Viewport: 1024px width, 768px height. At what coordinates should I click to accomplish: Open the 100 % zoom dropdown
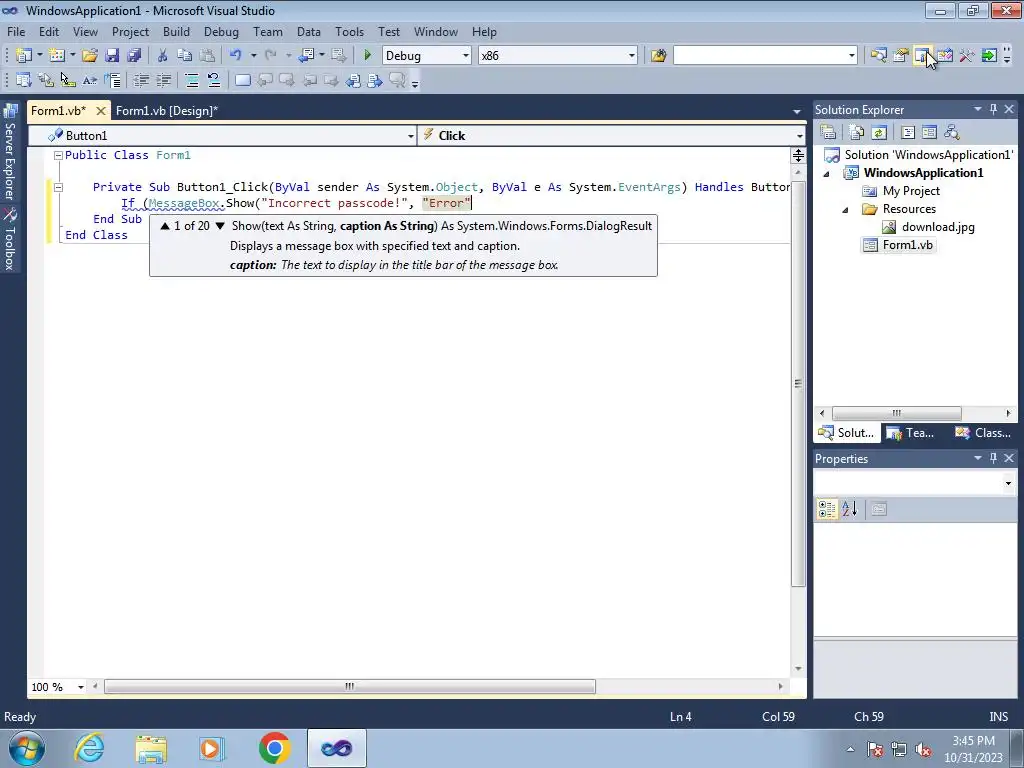point(81,687)
